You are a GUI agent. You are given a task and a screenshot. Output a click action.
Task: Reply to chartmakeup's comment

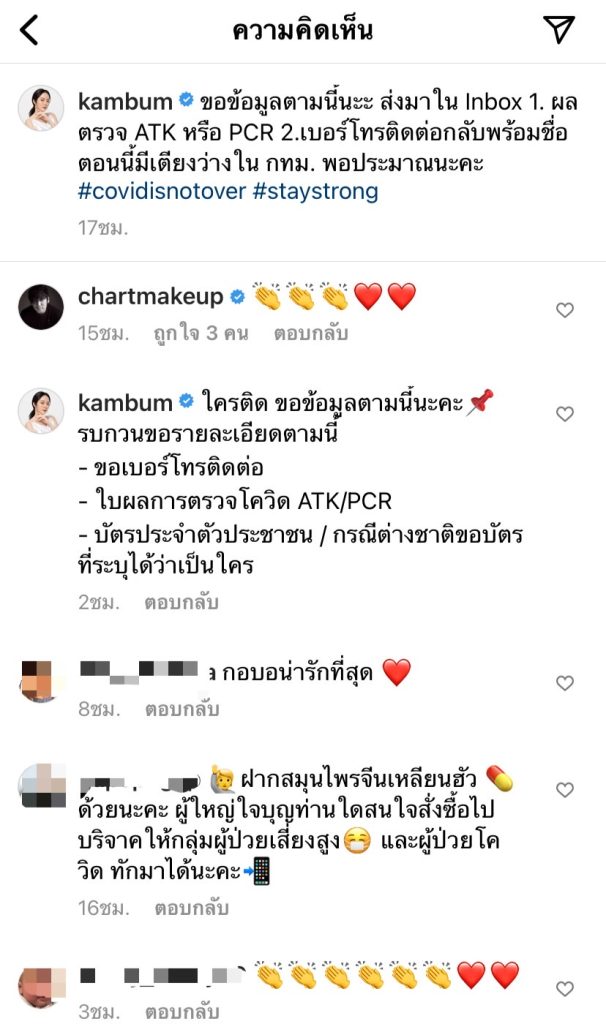click(311, 333)
